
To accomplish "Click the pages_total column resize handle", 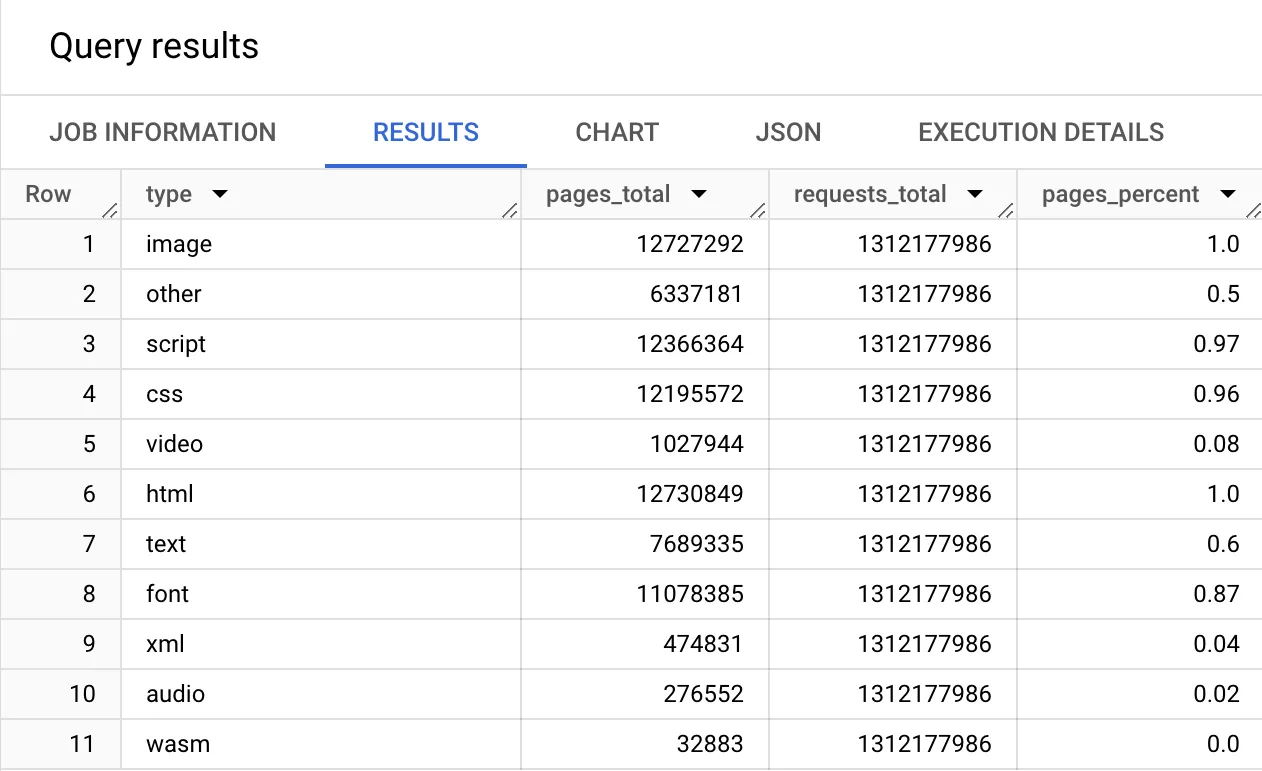I will click(758, 210).
